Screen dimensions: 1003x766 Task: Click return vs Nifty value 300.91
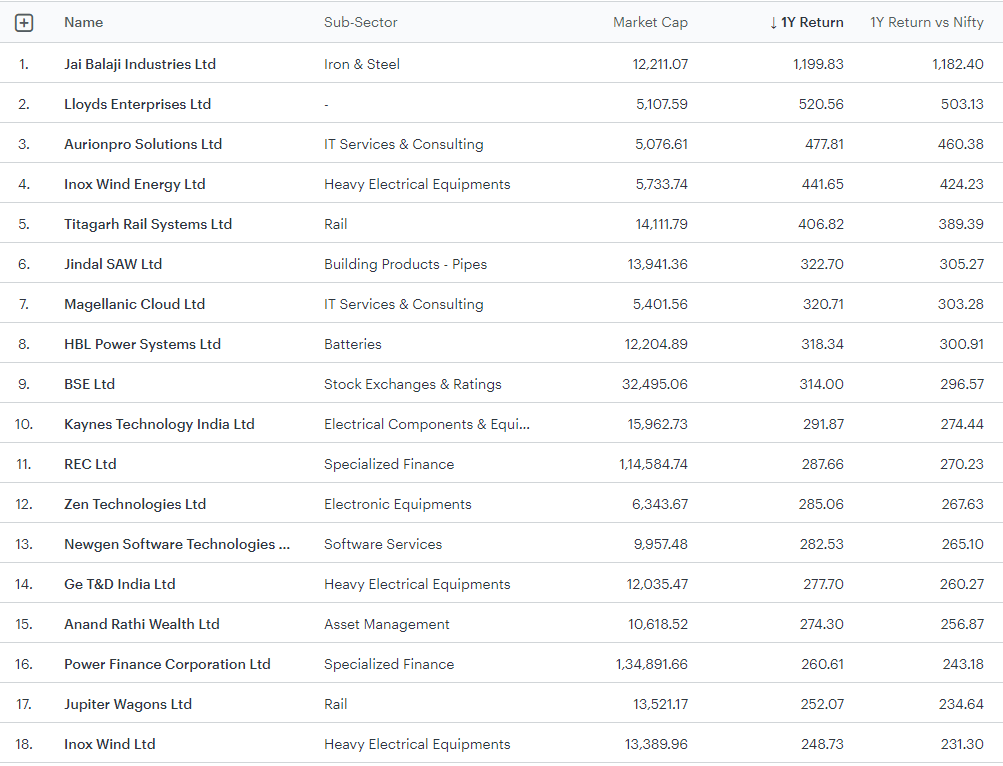[x=961, y=344]
